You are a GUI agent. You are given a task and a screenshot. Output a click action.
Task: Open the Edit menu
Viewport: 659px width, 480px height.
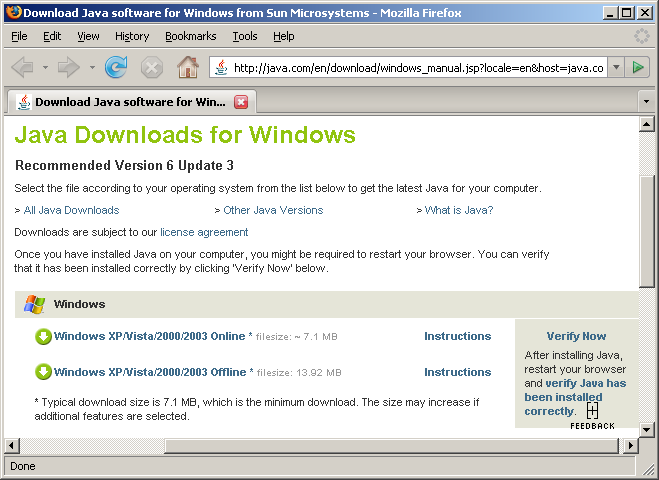tap(52, 36)
